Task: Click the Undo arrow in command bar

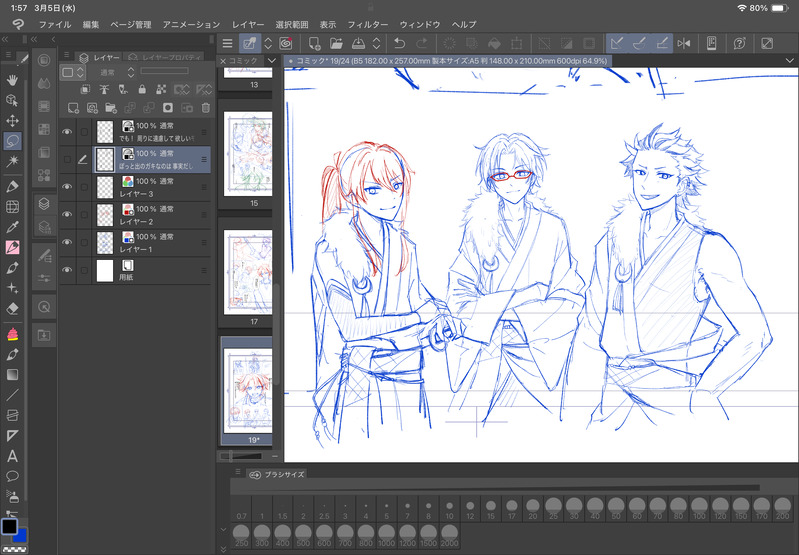Action: tap(400, 44)
